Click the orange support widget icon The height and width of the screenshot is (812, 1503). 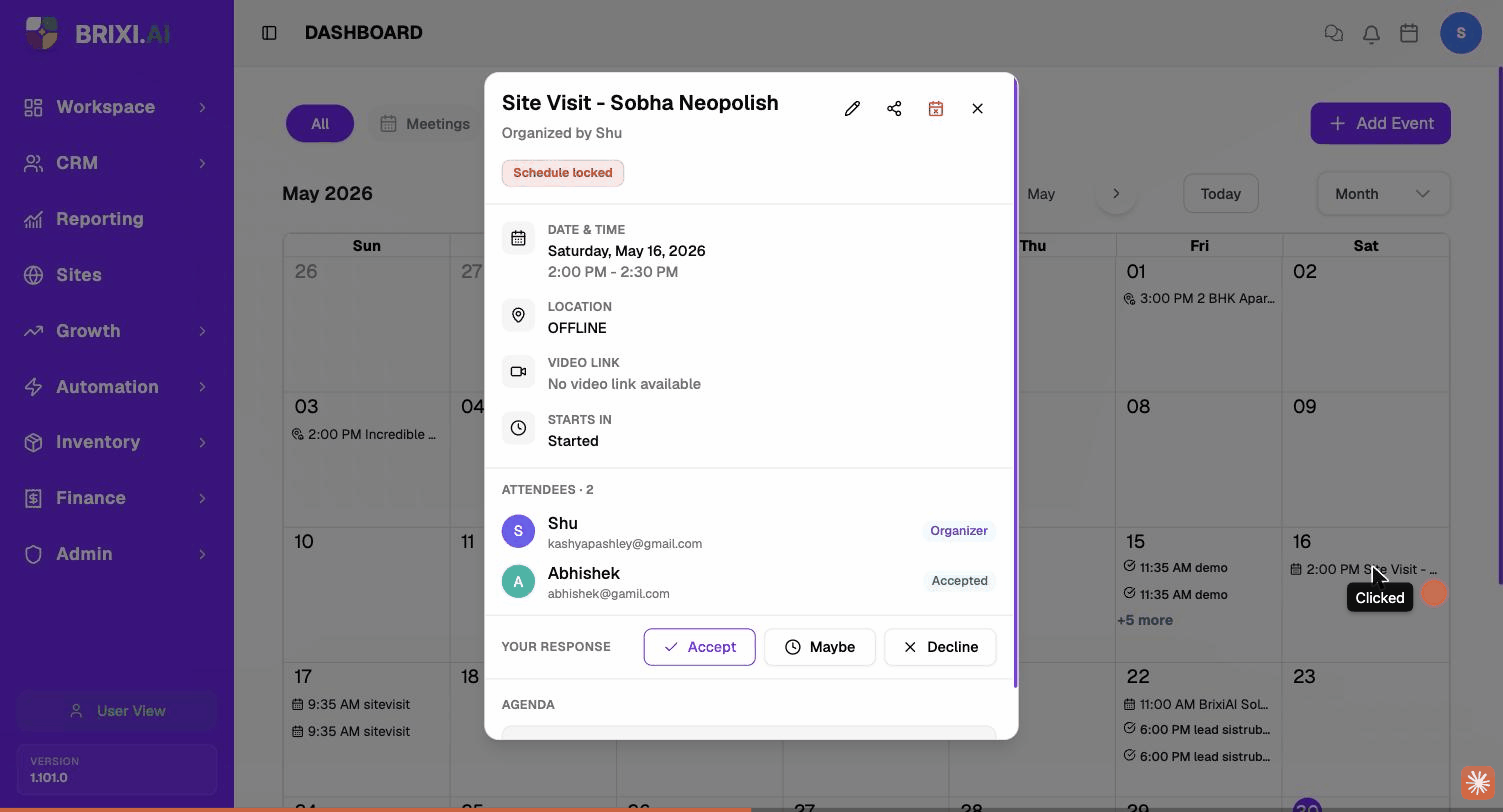pos(1478,782)
